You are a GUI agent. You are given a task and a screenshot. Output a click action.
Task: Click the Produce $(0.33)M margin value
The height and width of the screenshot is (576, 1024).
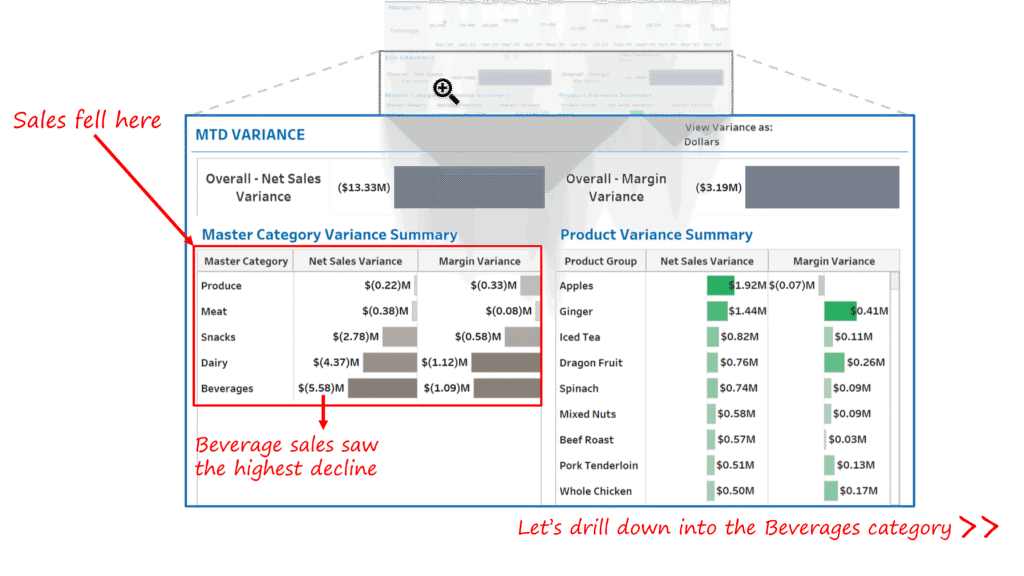coord(493,285)
